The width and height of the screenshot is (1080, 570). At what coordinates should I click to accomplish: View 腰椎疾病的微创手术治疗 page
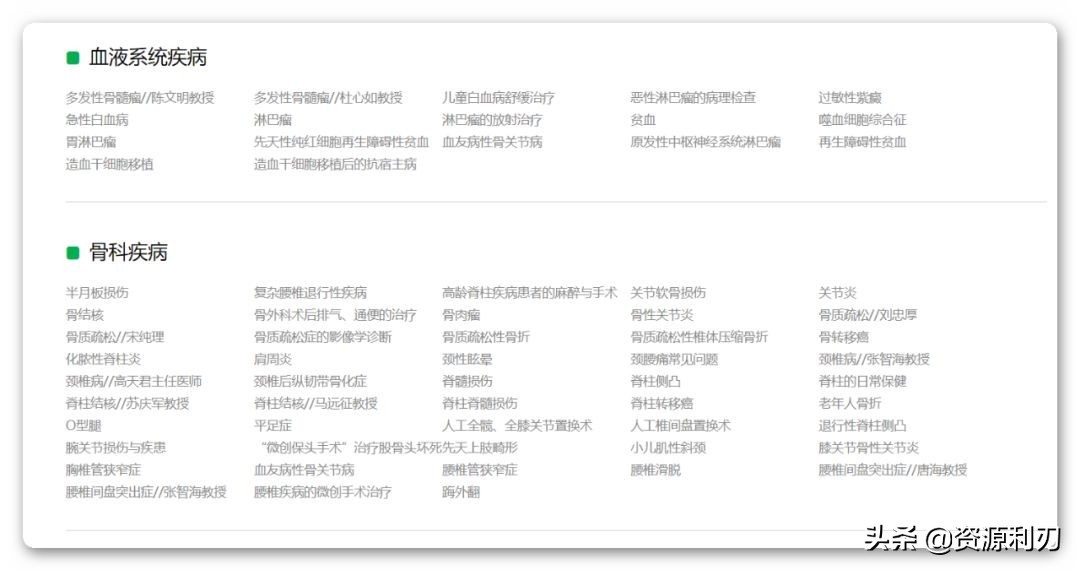point(322,492)
